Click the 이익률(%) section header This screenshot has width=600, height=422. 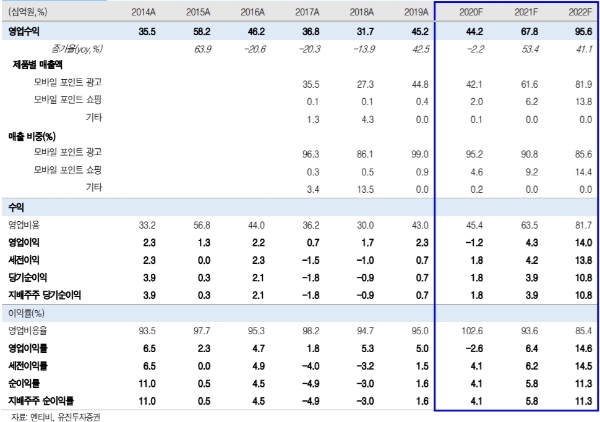pyautogui.click(x=26, y=313)
